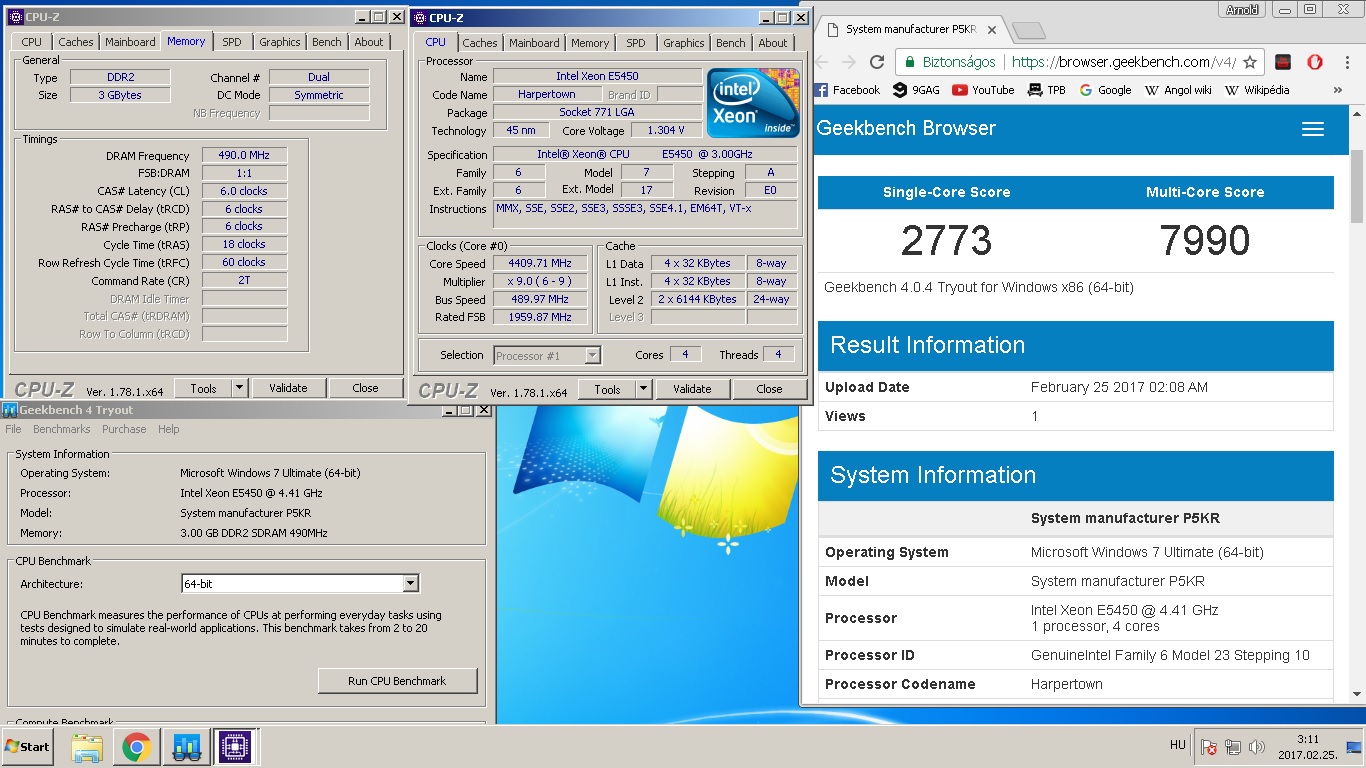Open Graphics tab in right CPU-Z window

tap(684, 43)
